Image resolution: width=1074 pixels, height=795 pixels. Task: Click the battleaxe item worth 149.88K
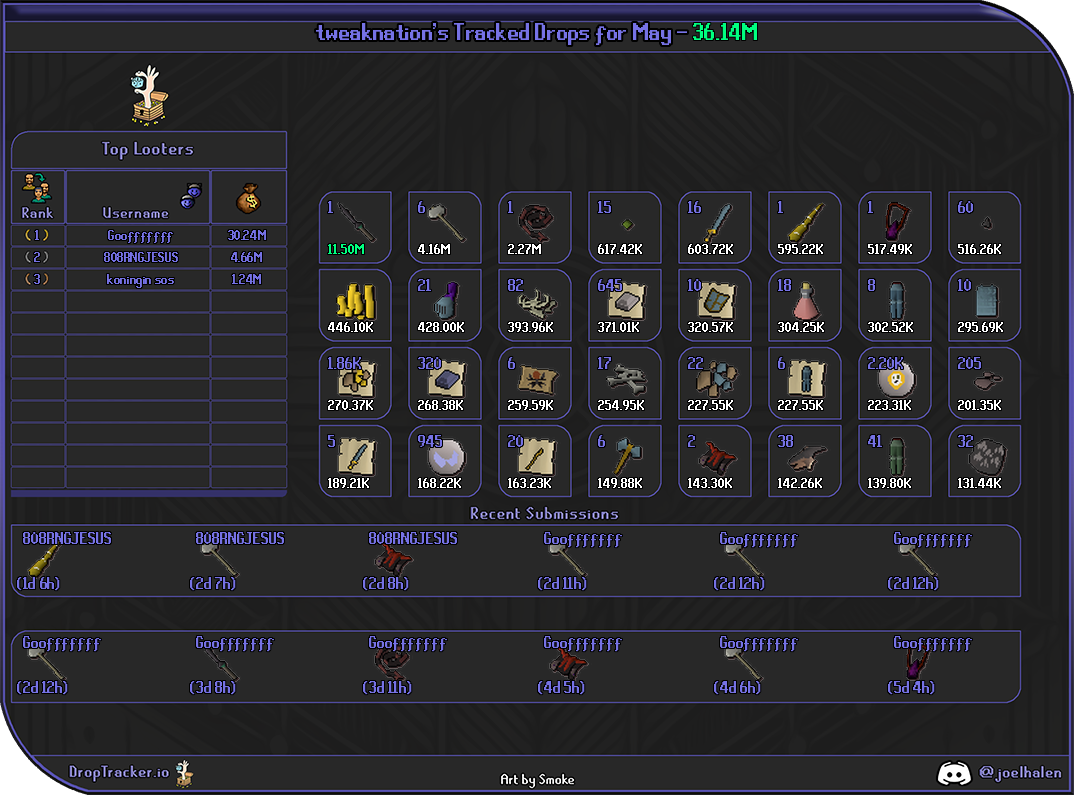(x=625, y=461)
